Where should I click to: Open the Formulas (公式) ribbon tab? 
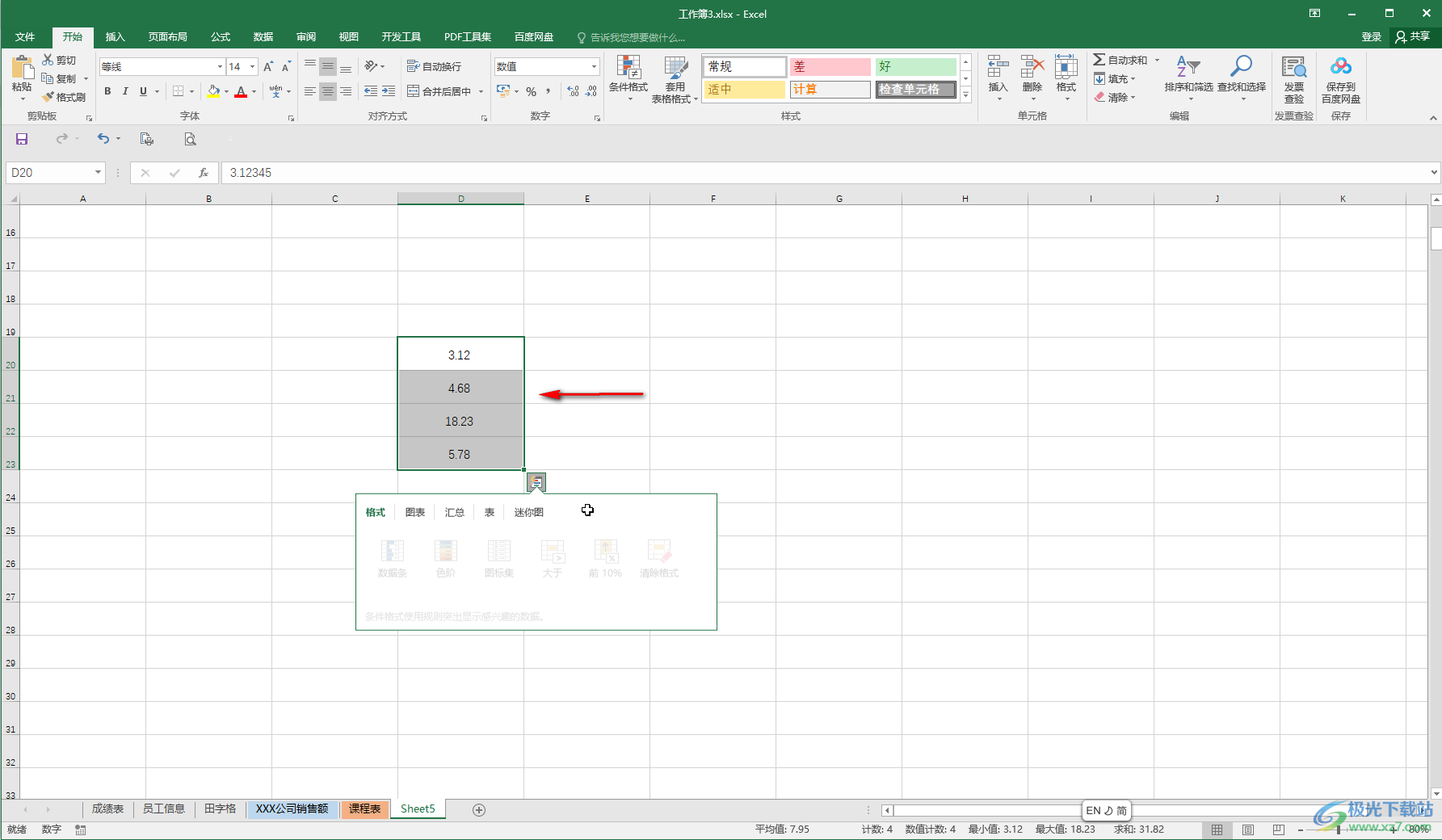pos(221,36)
